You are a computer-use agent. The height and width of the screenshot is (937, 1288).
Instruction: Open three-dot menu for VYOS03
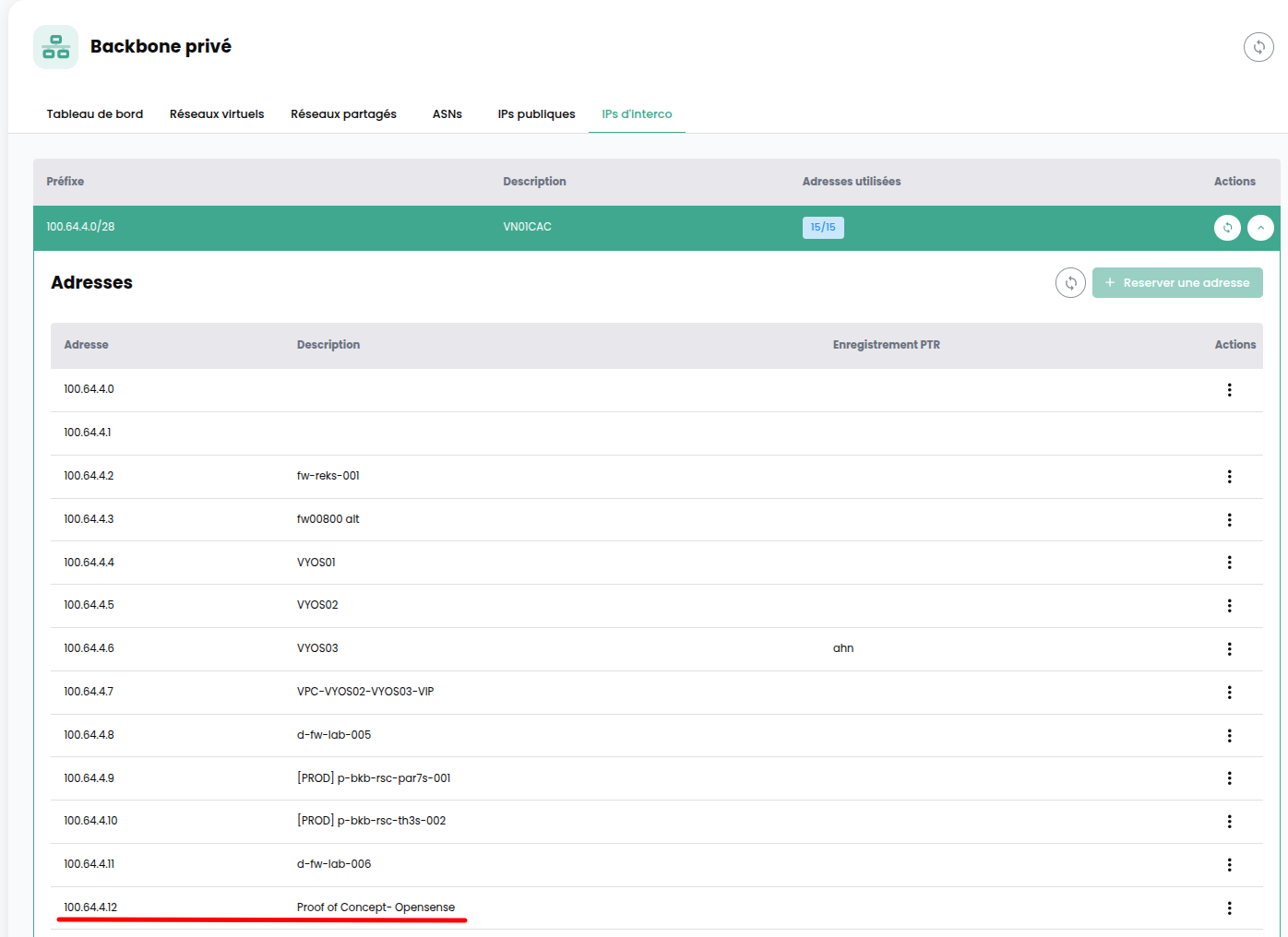1229,649
